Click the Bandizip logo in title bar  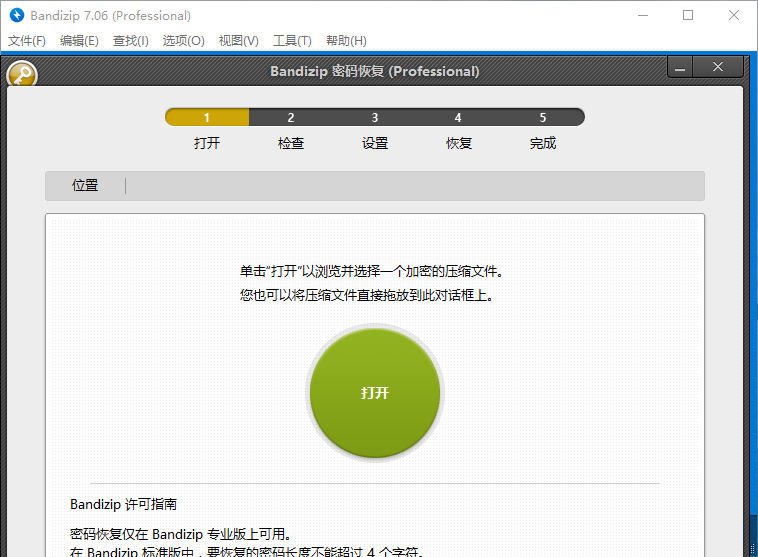16,15
